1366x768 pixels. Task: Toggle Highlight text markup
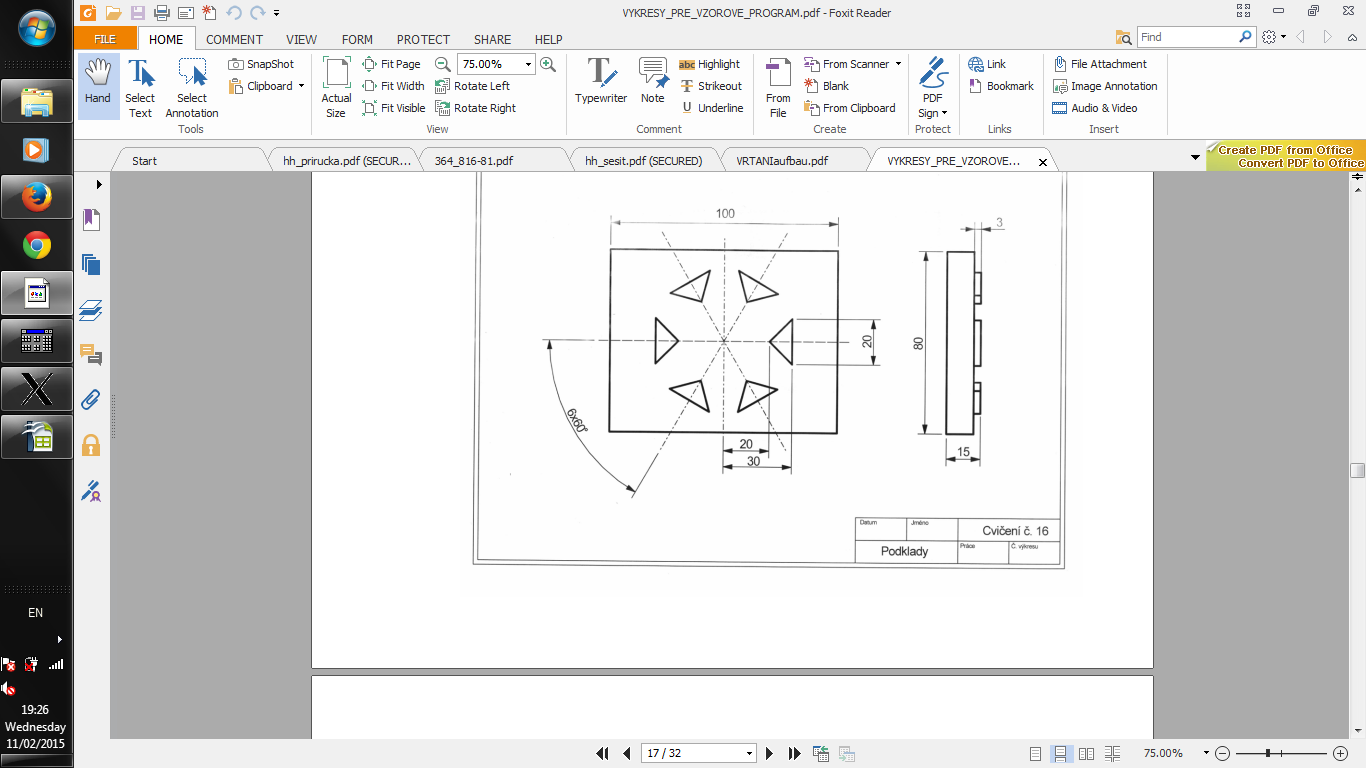click(709, 64)
